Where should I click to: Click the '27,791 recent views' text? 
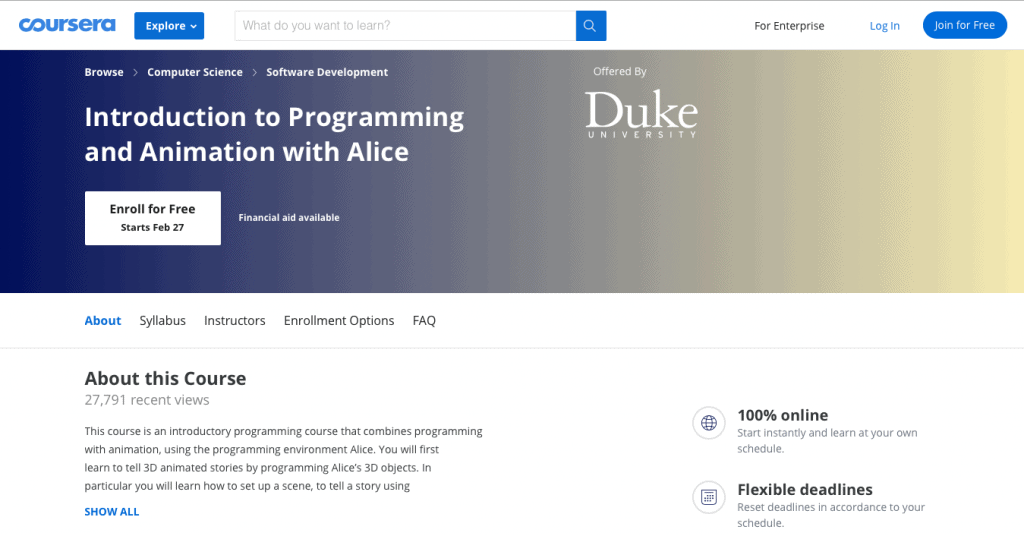coord(147,400)
